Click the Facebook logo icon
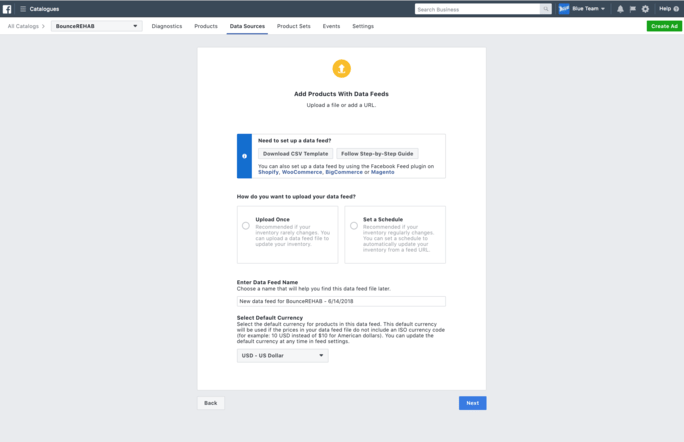 coord(7,9)
